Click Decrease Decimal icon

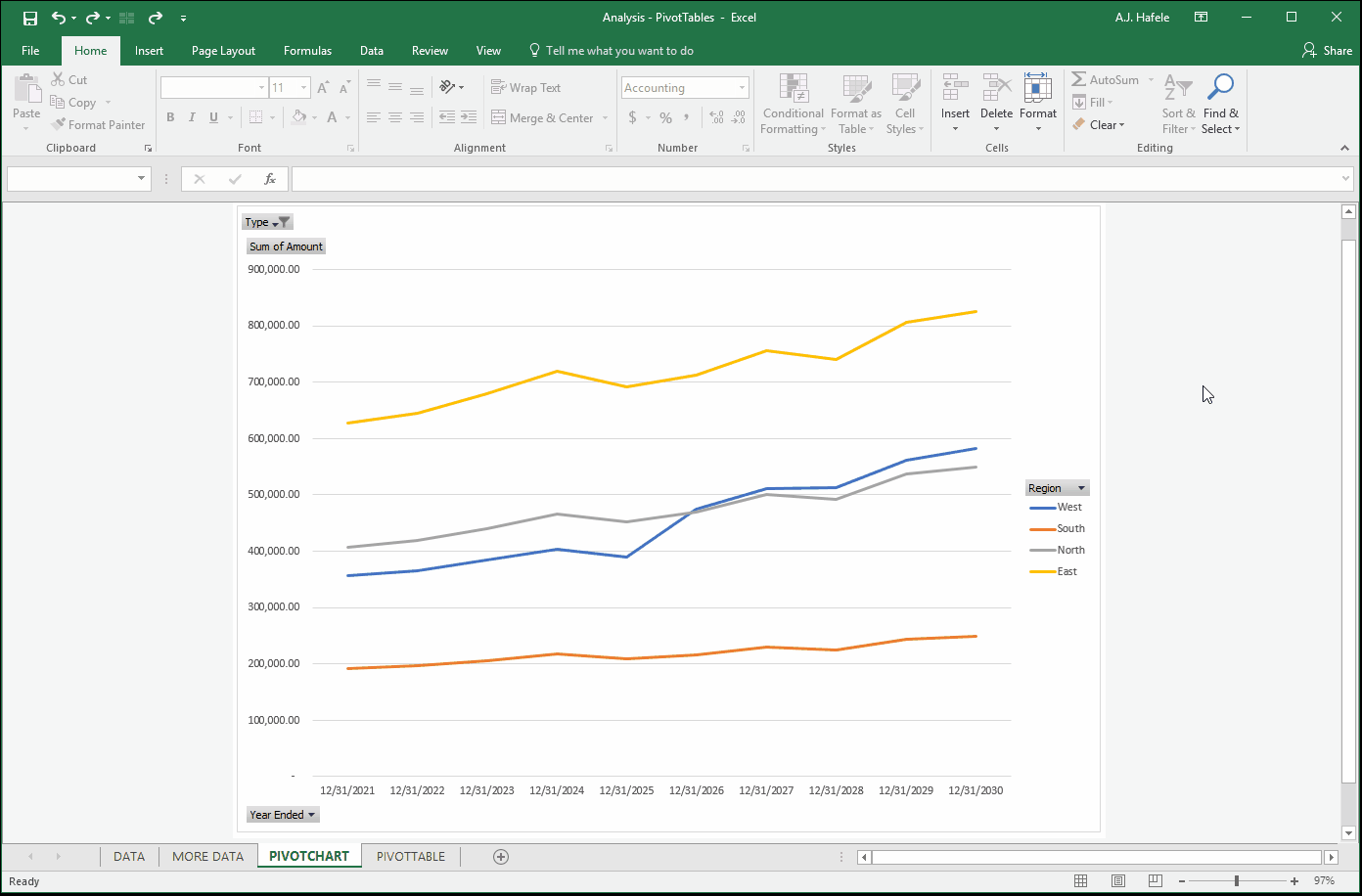tap(740, 117)
